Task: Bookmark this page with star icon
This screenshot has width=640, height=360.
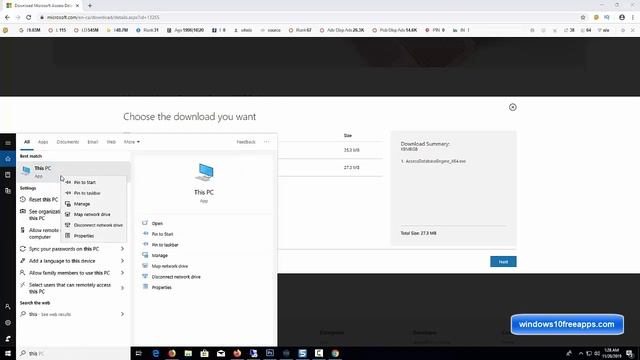Action: (x=583, y=17)
